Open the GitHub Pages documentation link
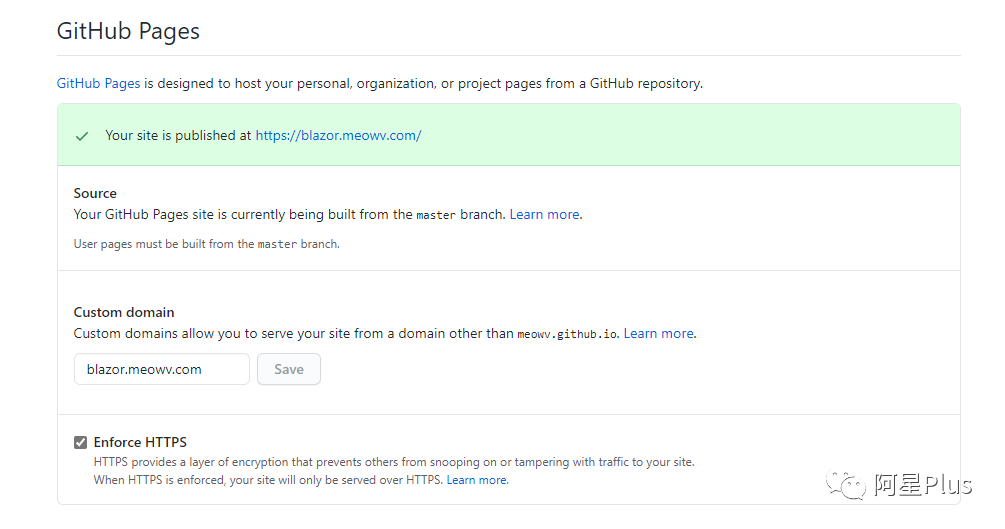This screenshot has height=529, width=1005. click(98, 83)
